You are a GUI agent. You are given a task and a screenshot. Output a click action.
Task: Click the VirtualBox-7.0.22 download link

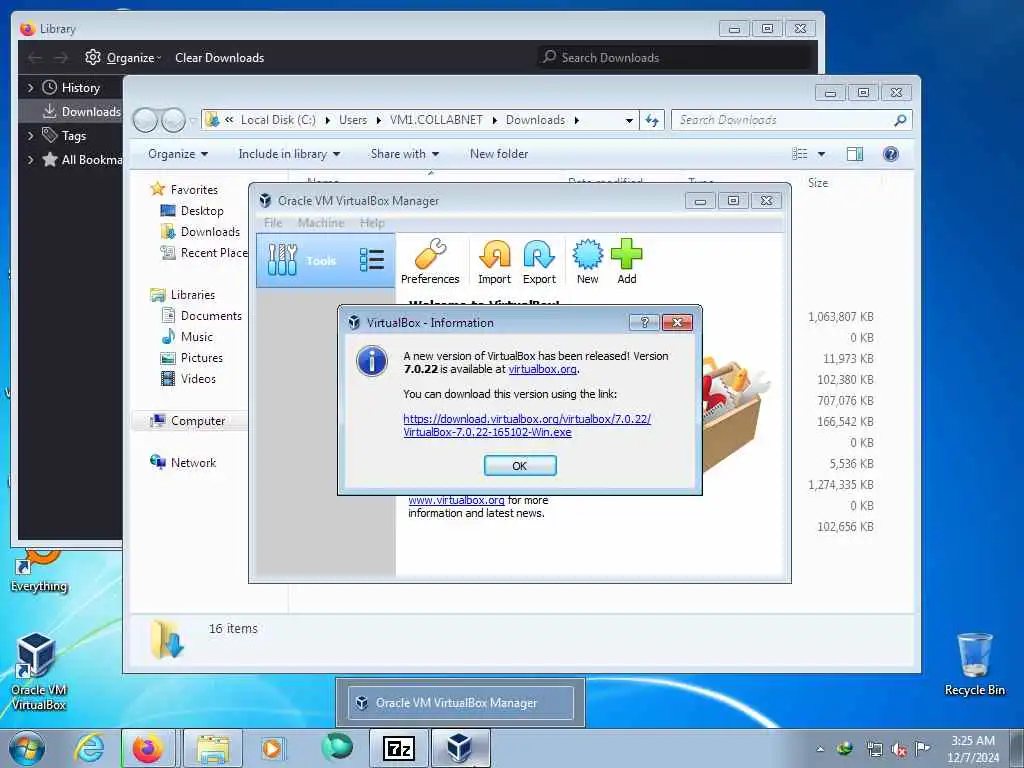click(526, 425)
